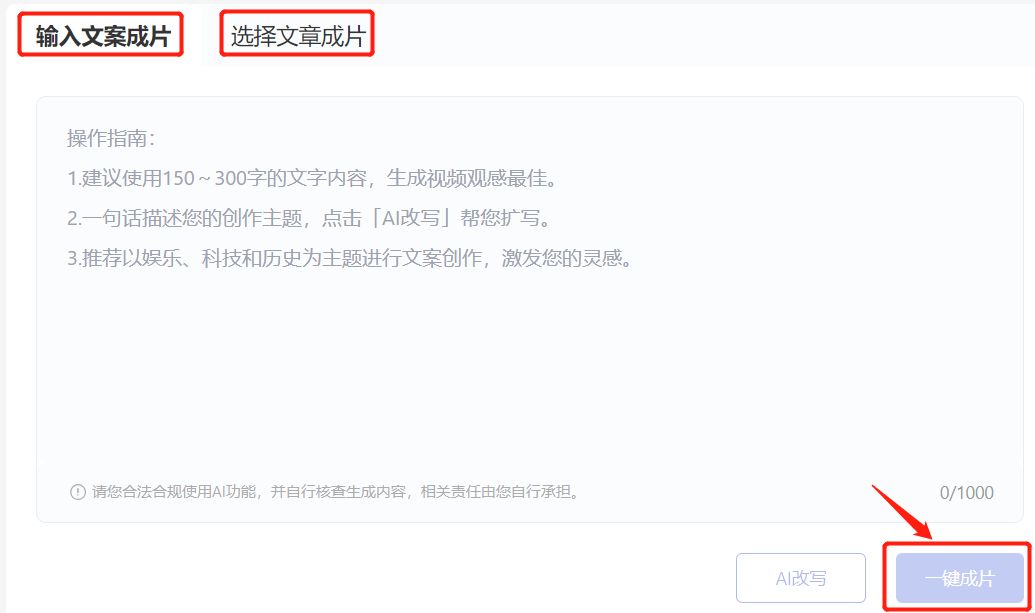Click guide line 3 recommending 娱乐、科技和历史
Viewport: 1035px width, 613px height.
351,257
